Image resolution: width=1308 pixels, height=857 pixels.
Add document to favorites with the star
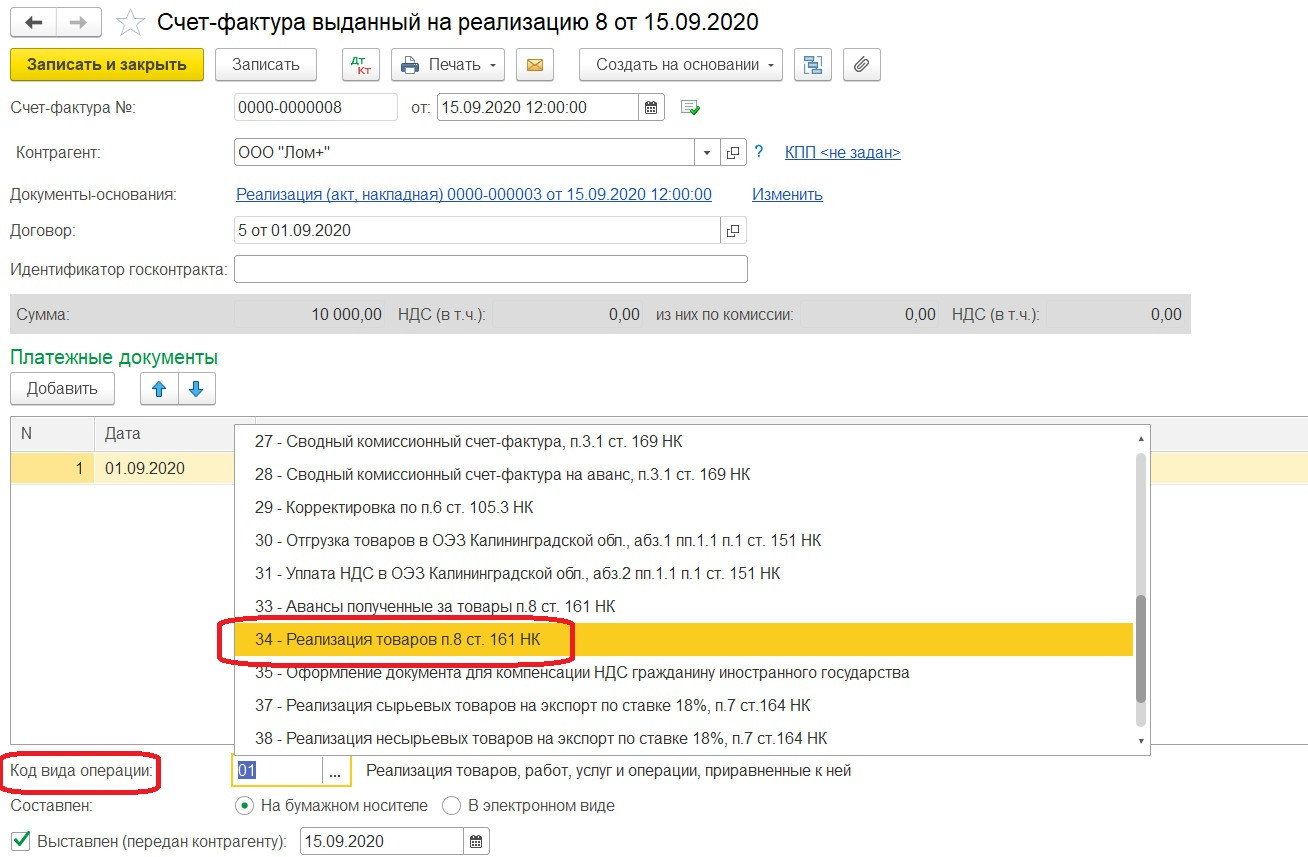(129, 22)
